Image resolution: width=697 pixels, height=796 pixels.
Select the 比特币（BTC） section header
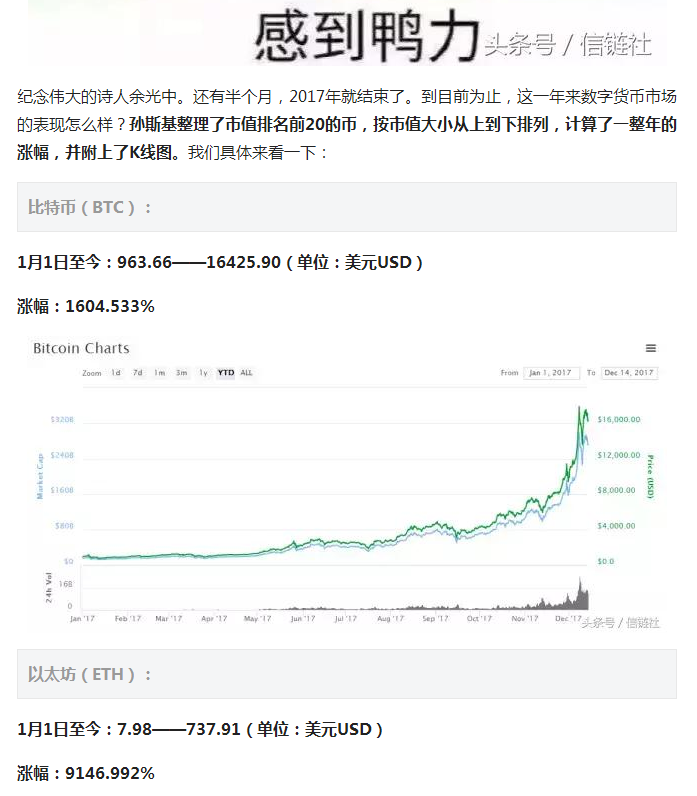click(x=347, y=207)
